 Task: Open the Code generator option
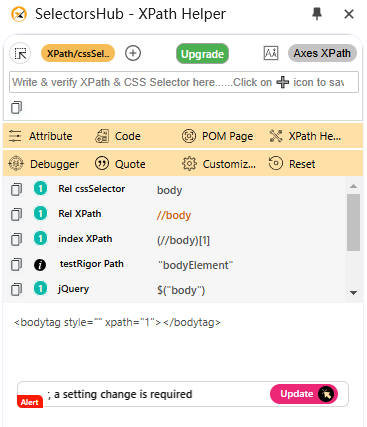click(118, 136)
